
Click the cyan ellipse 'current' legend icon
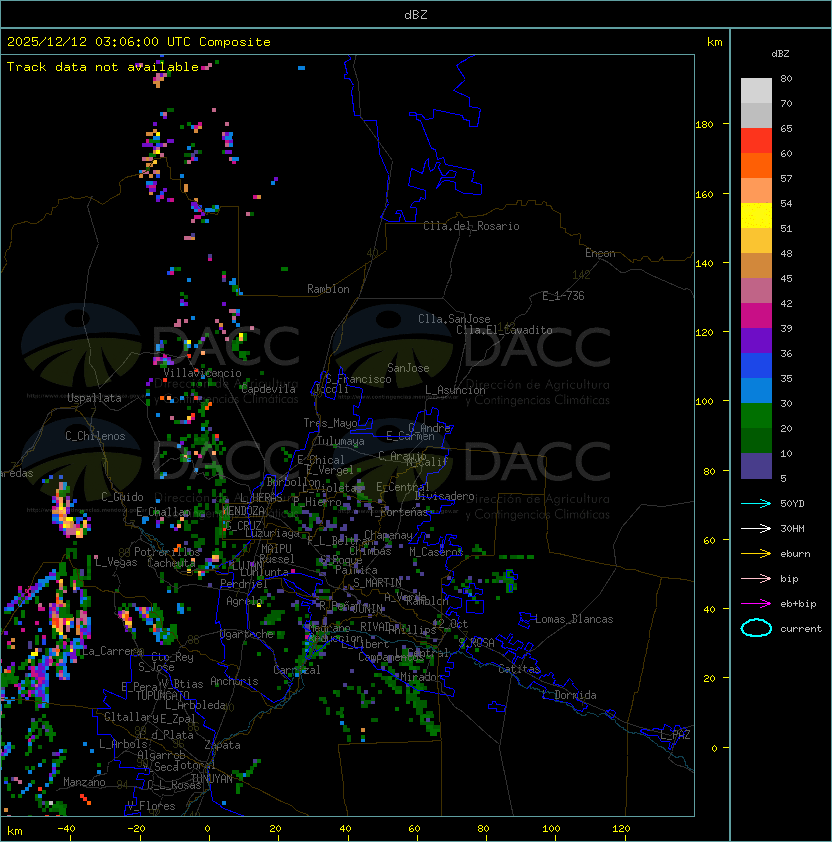click(756, 628)
